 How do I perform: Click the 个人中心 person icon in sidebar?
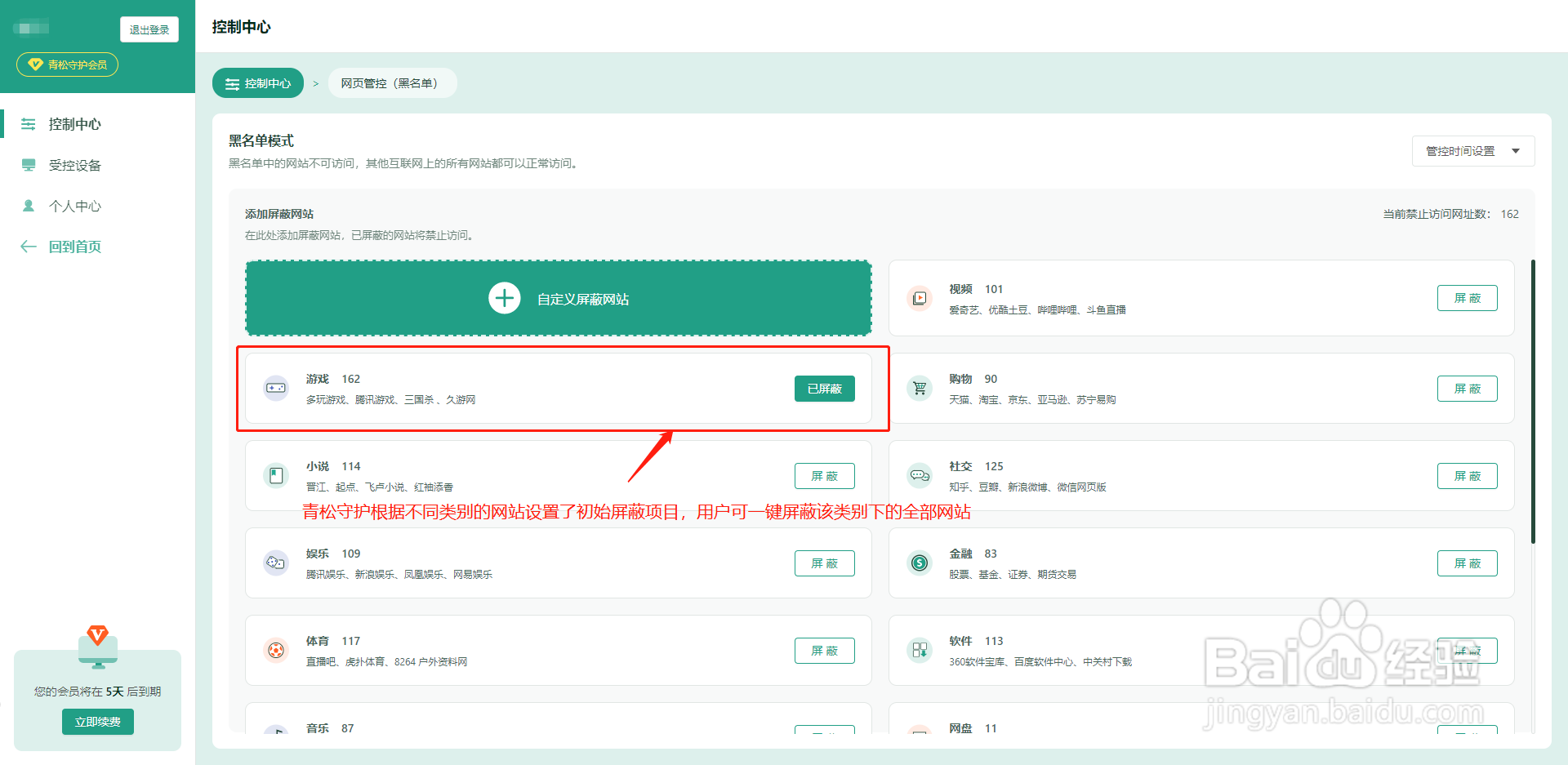coord(29,206)
